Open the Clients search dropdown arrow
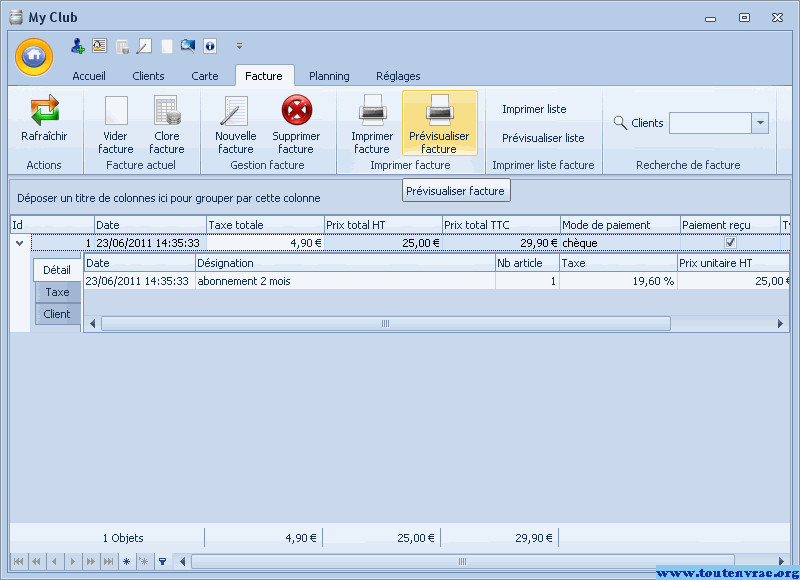800x580 pixels. (760, 123)
